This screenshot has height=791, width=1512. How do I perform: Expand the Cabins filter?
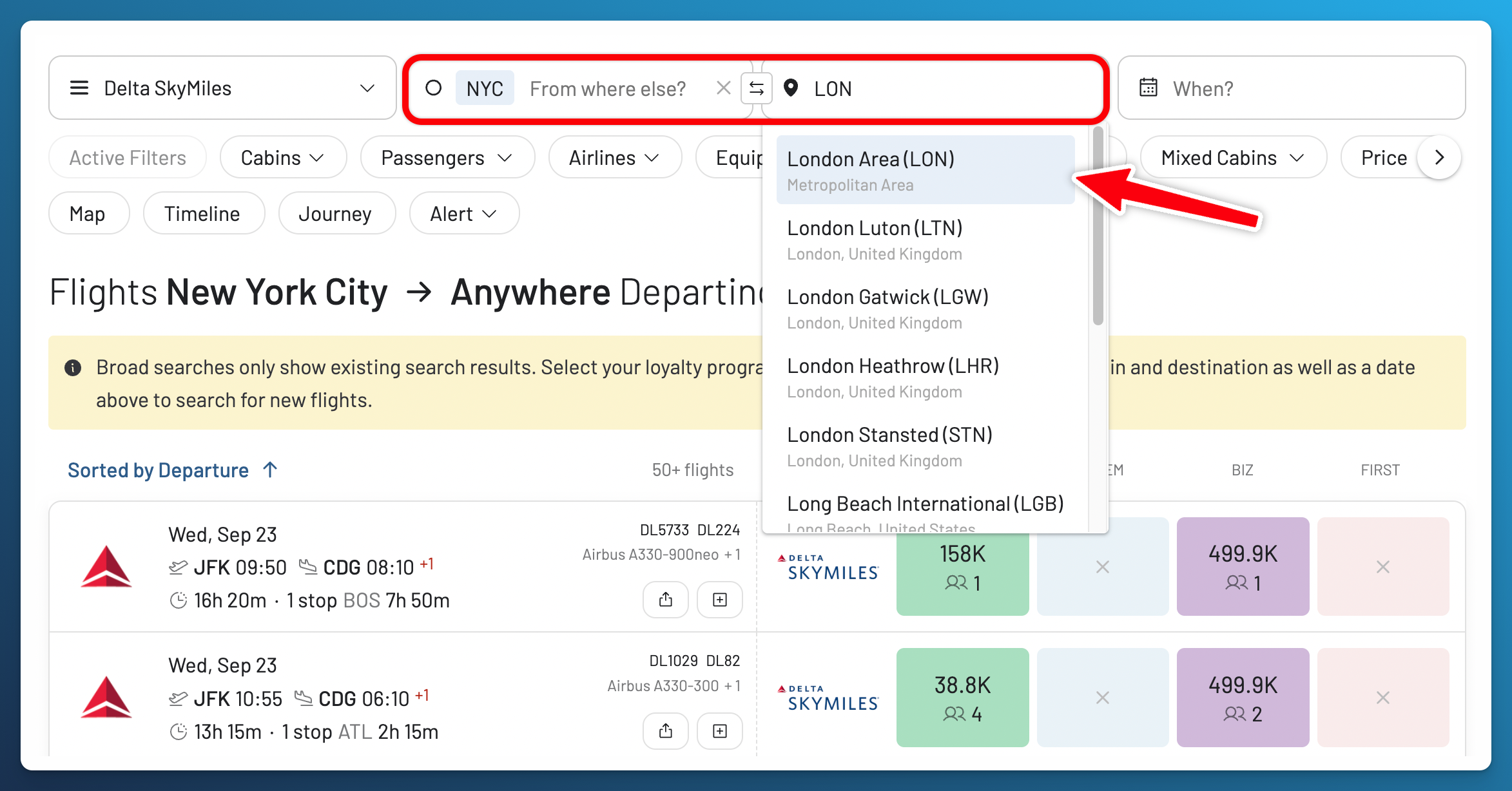point(284,157)
